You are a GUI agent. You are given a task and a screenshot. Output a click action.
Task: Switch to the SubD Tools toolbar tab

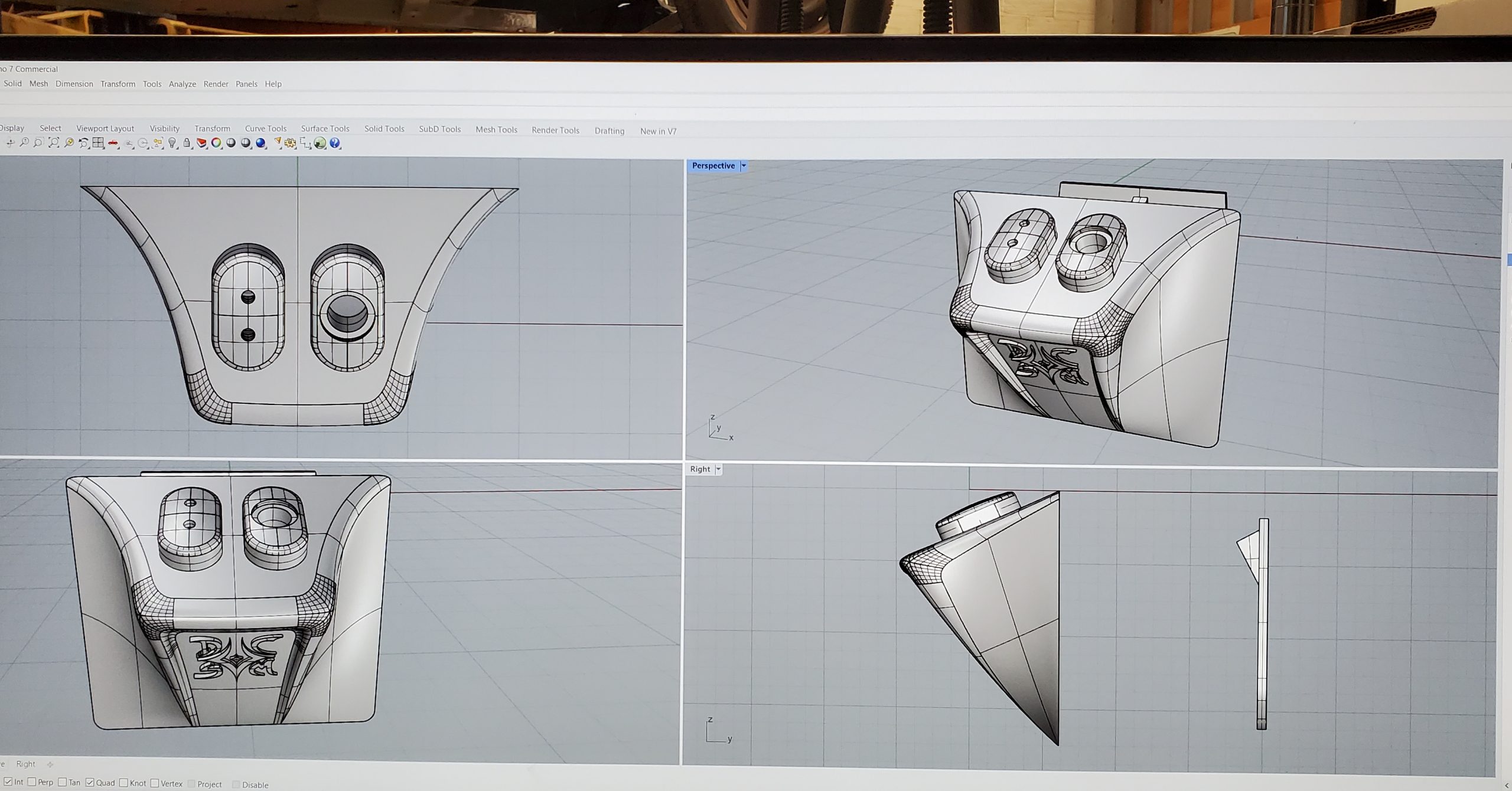click(x=439, y=129)
